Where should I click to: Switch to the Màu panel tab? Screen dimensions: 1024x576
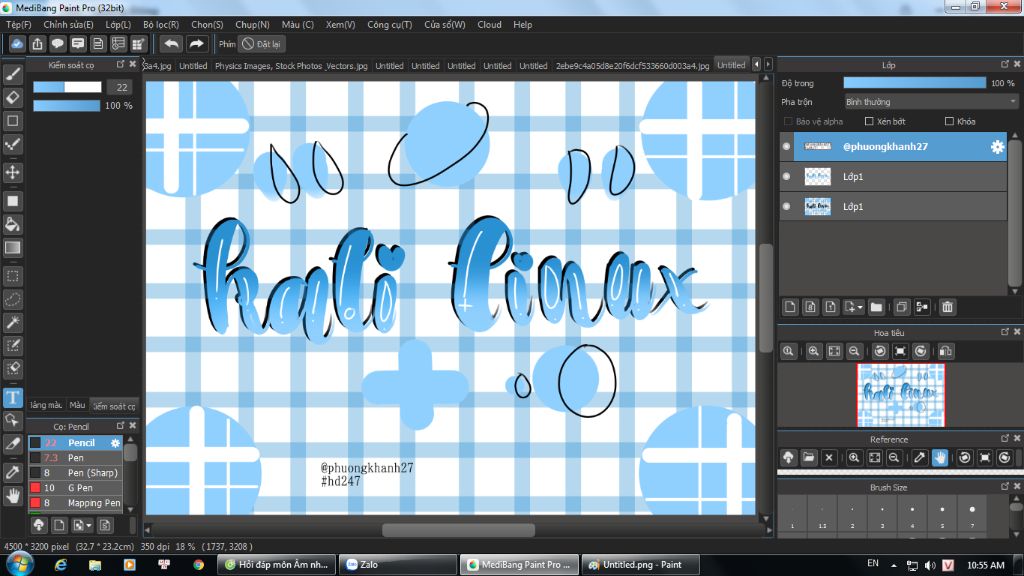coord(77,406)
